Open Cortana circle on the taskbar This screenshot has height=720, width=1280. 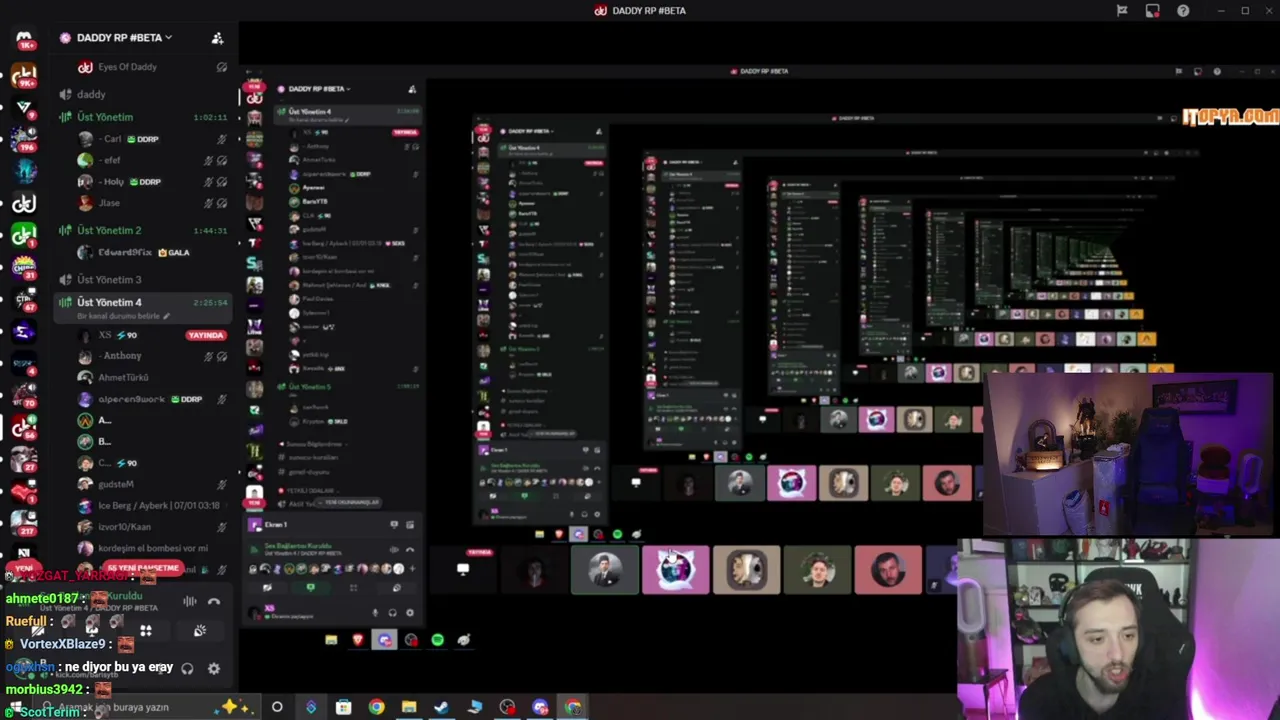click(277, 707)
